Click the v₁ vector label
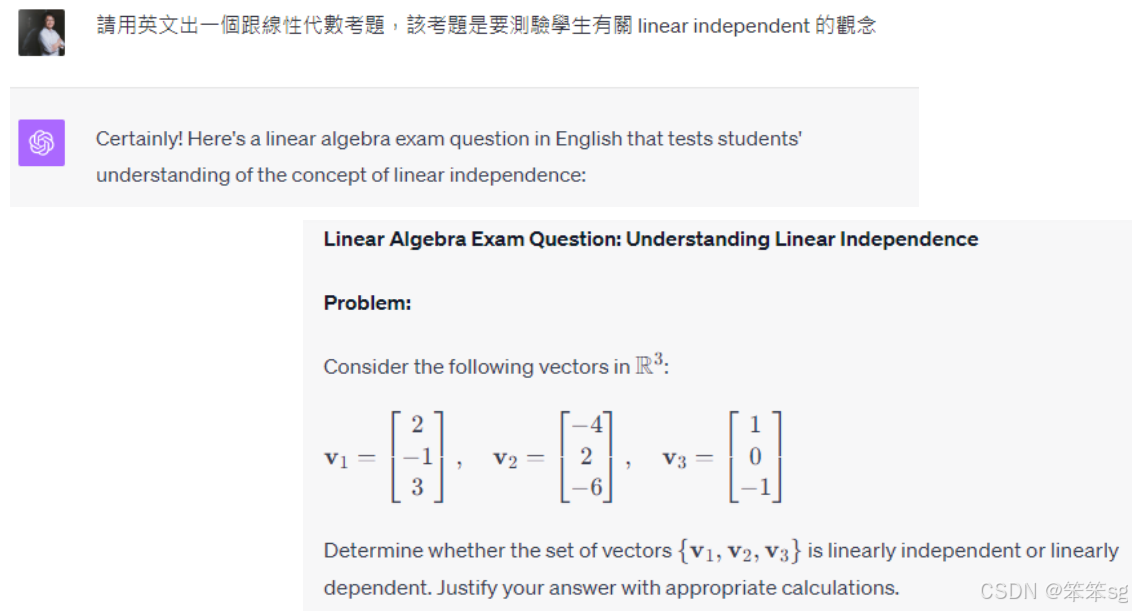This screenshot has width=1132, height=611. click(x=335, y=458)
